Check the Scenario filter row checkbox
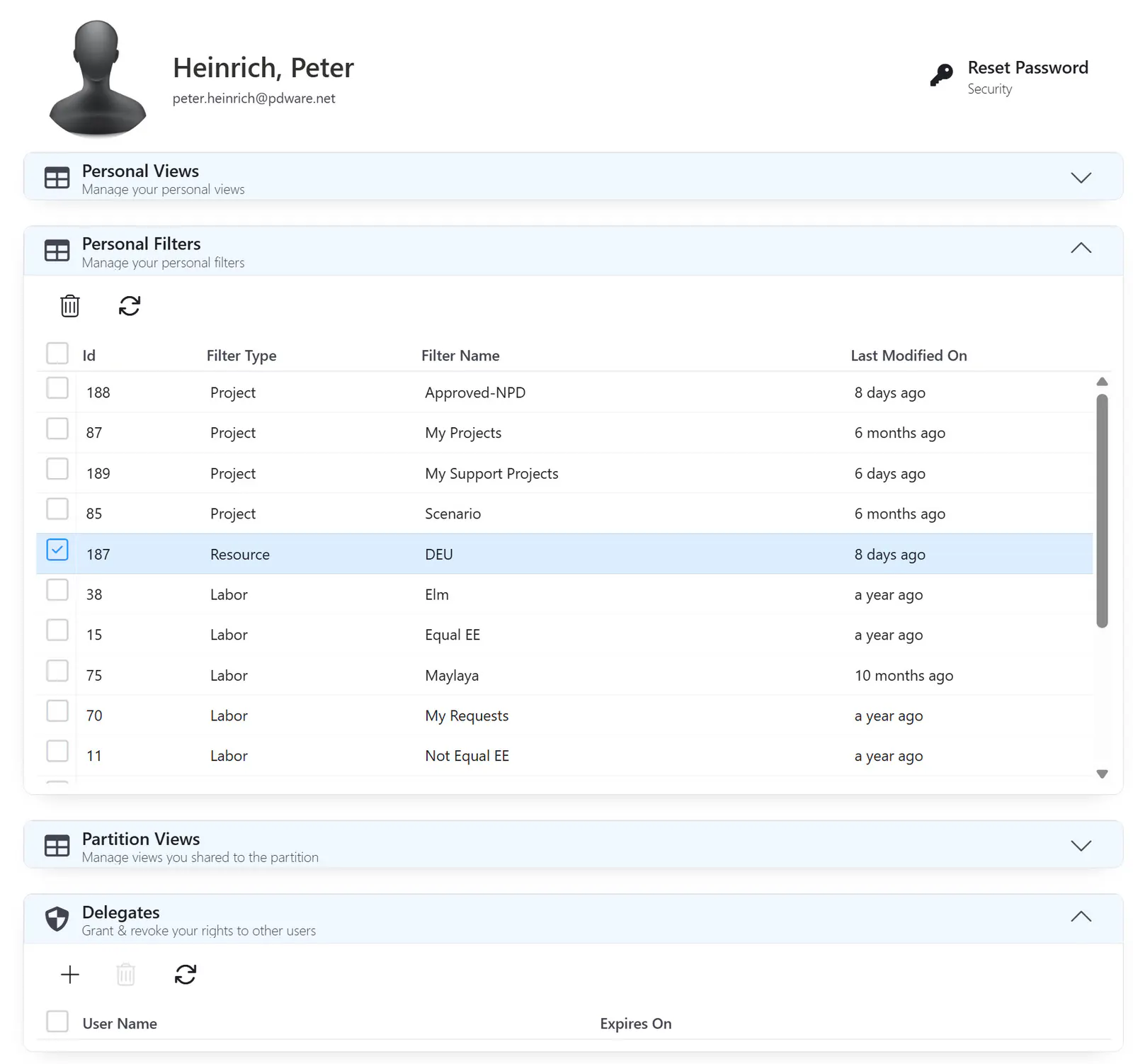Screen dimensions: 1133x1064 click(57, 509)
